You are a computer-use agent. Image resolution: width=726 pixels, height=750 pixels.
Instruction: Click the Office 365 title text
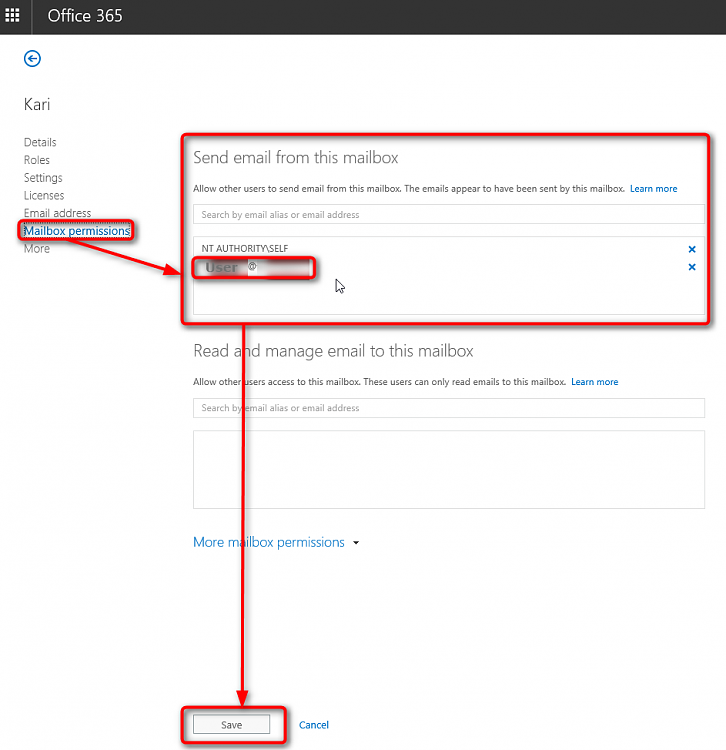coord(85,16)
